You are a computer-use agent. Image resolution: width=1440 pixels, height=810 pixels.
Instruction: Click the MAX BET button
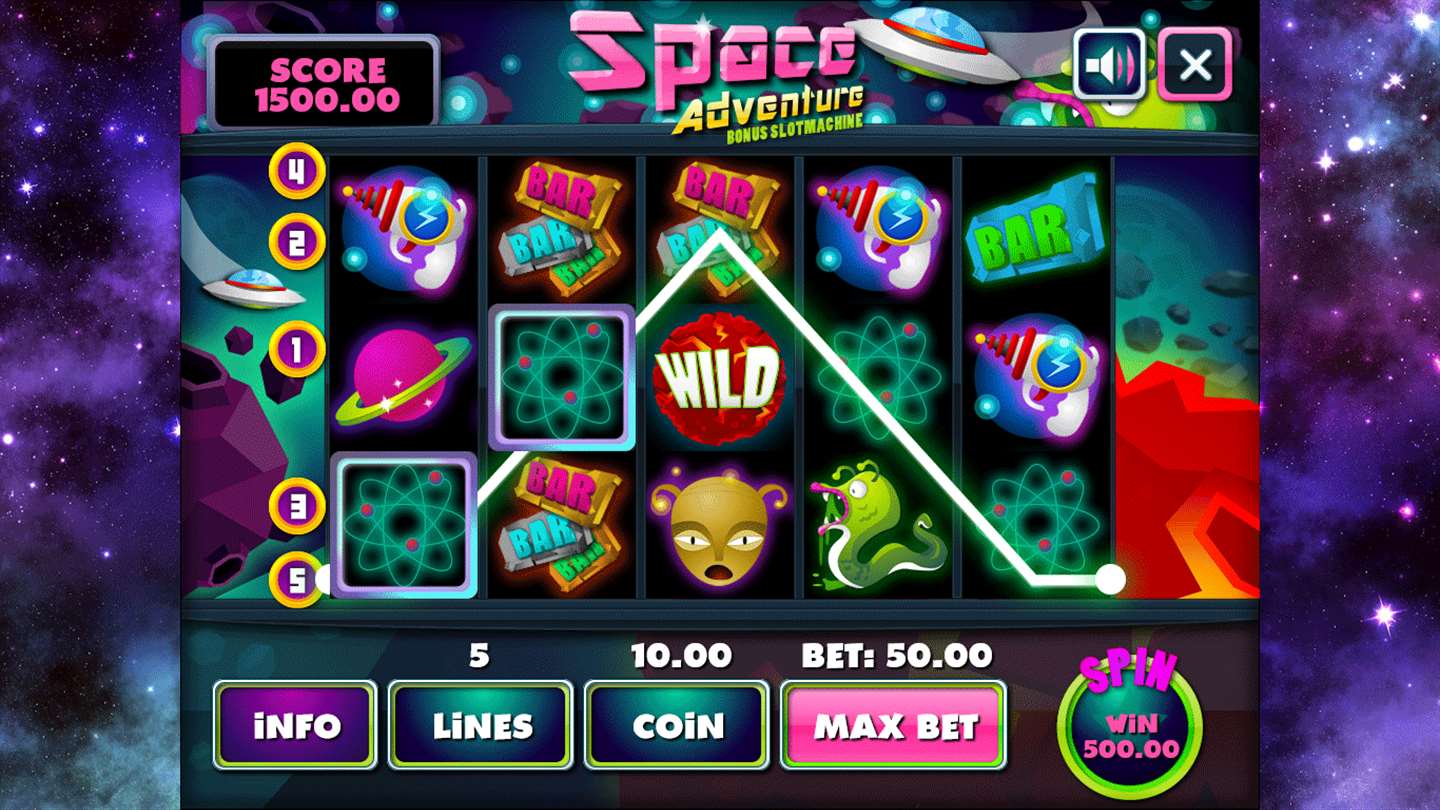[893, 725]
